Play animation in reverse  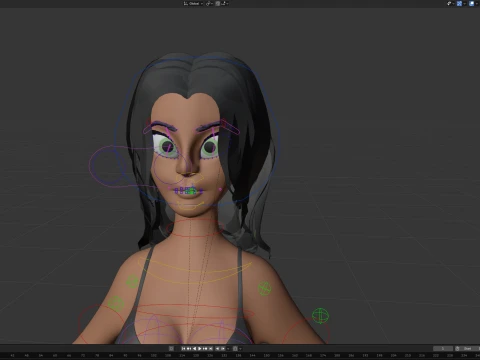195,349
